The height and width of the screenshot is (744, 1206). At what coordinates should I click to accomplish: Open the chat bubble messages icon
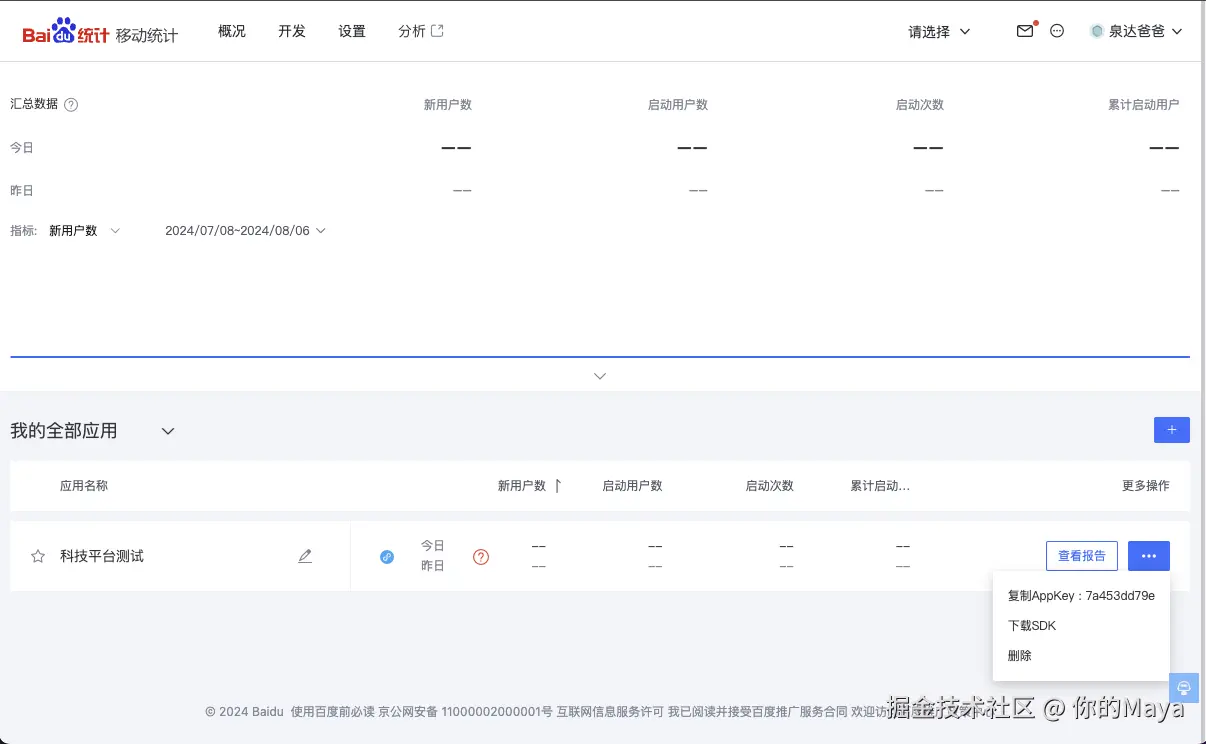1057,31
